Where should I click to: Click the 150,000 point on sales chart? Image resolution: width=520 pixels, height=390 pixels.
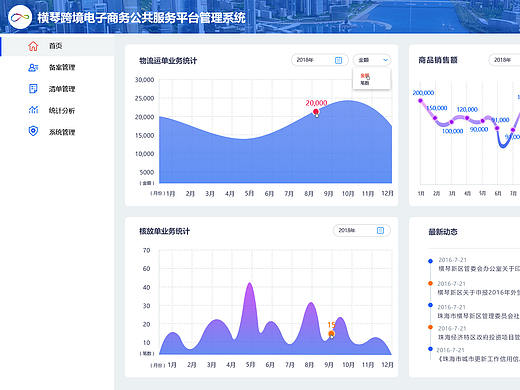[435, 118]
